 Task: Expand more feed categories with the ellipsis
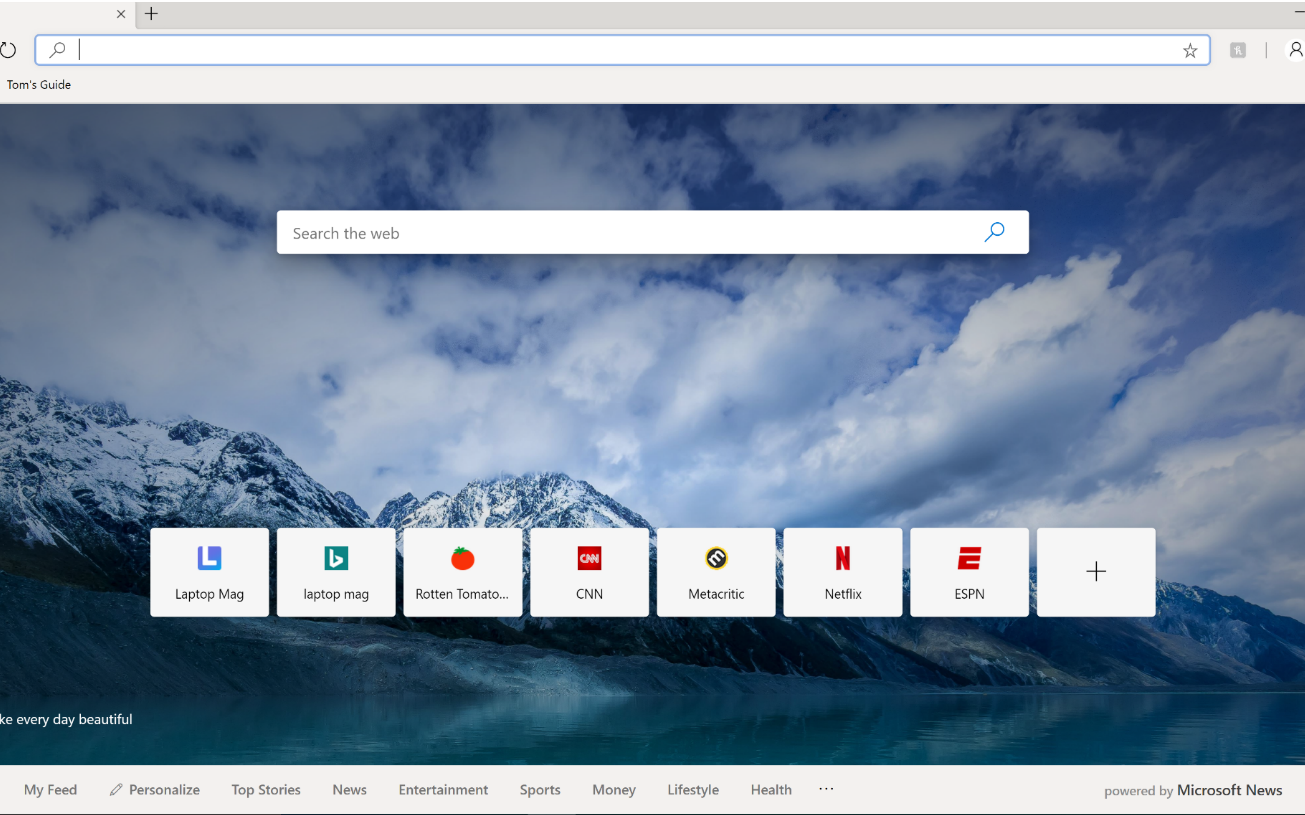[826, 789]
